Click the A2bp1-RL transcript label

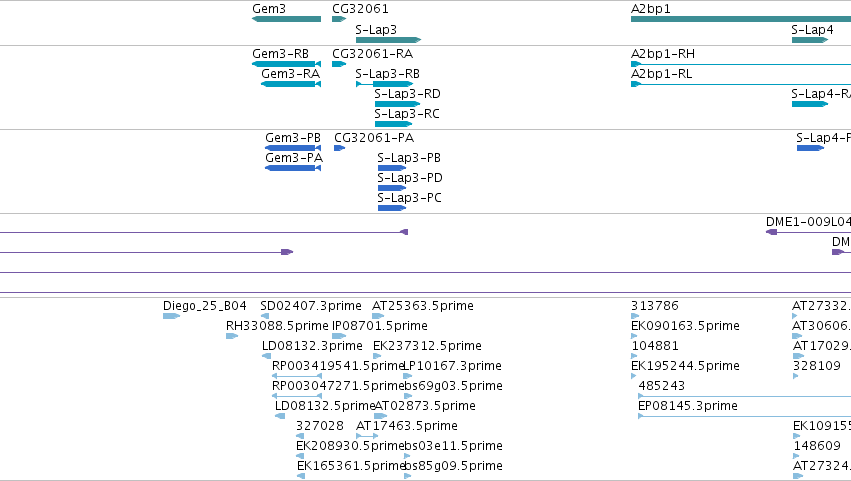pos(662,74)
